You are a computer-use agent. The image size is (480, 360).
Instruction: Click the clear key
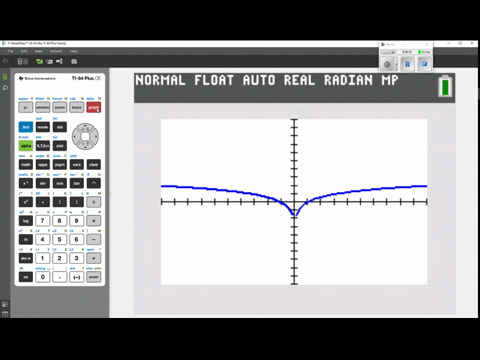coord(94,164)
